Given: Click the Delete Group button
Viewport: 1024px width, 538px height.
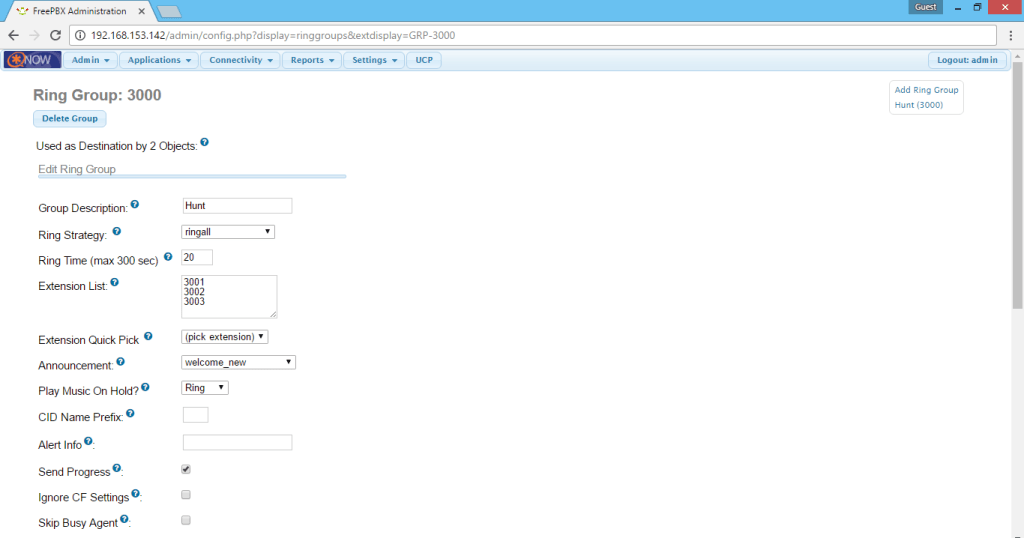Looking at the screenshot, I should pyautogui.click(x=70, y=119).
